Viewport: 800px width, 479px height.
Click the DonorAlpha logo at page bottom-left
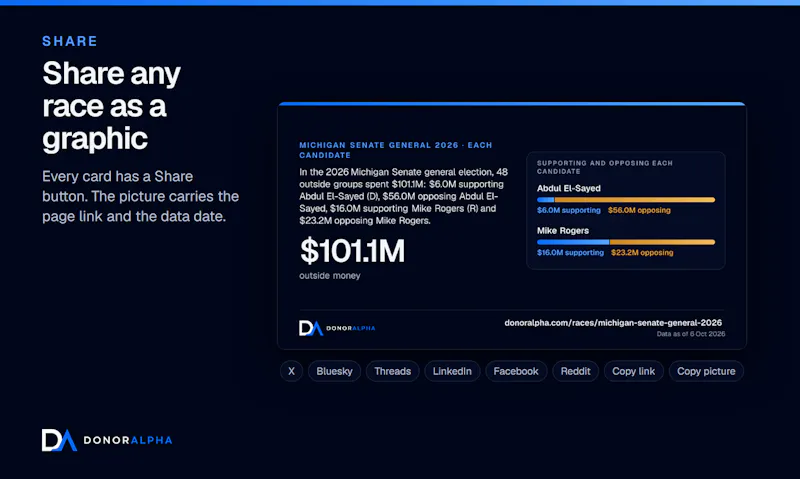(x=107, y=440)
